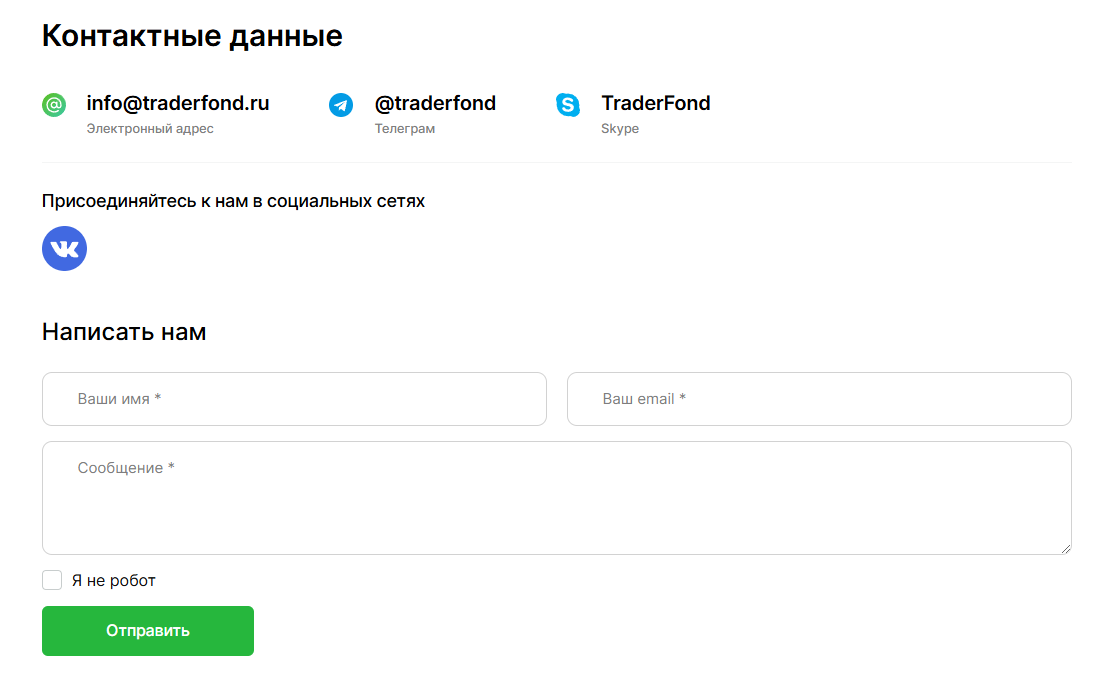
Task: Click the TraderFond Skype name
Action: point(655,103)
